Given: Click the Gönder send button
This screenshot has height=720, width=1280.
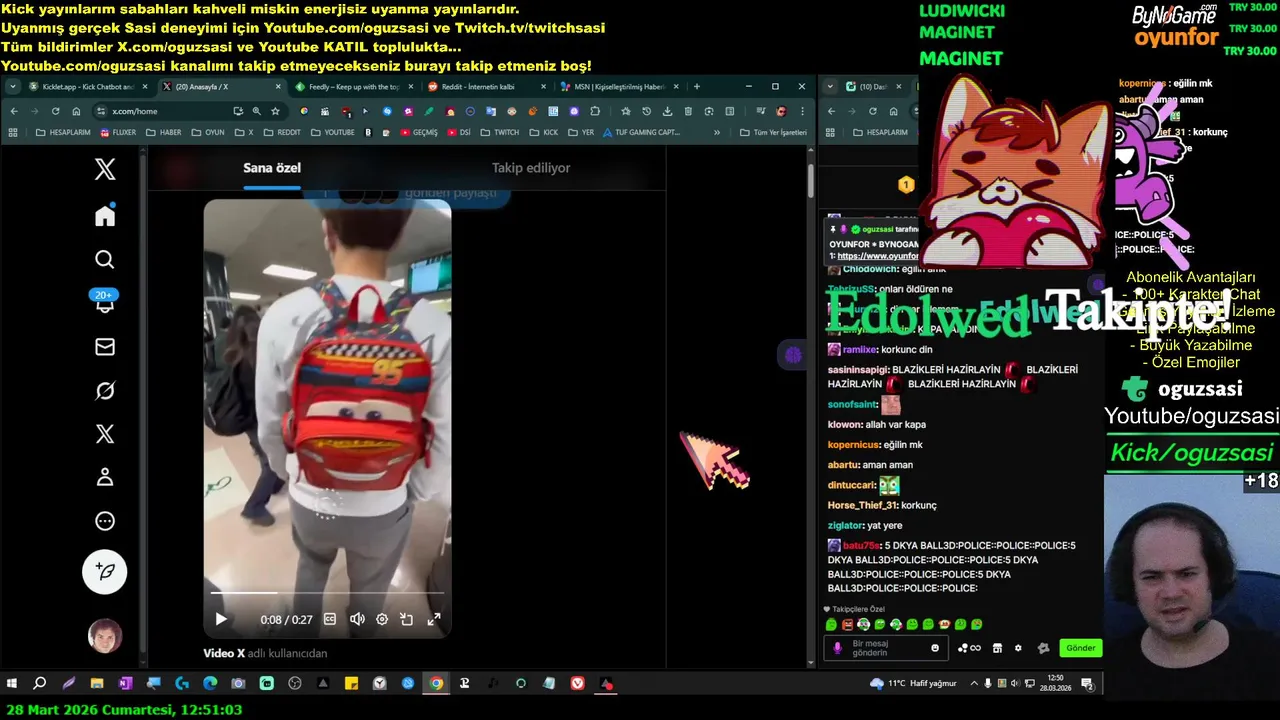Looking at the screenshot, I should pos(1081,648).
